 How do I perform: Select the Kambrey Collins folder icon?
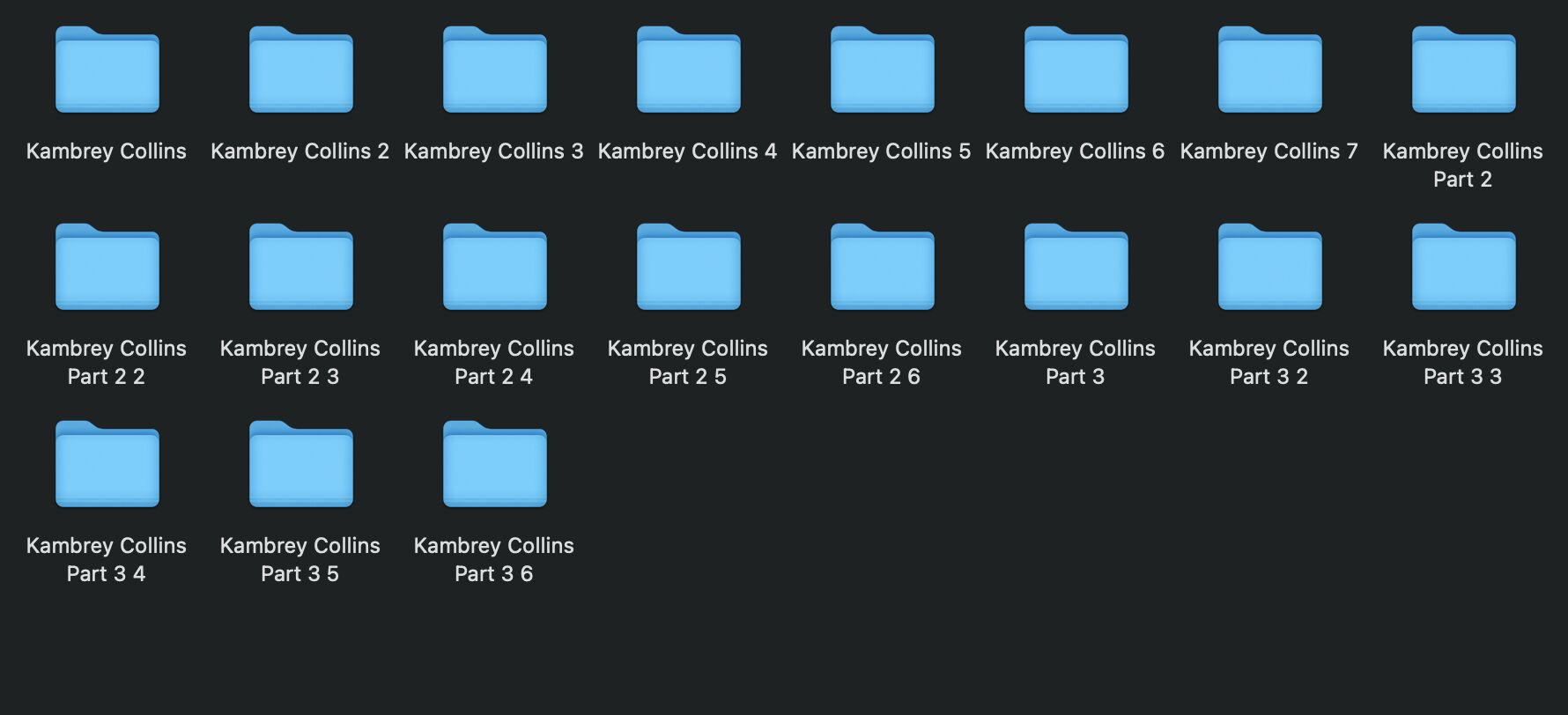107,70
